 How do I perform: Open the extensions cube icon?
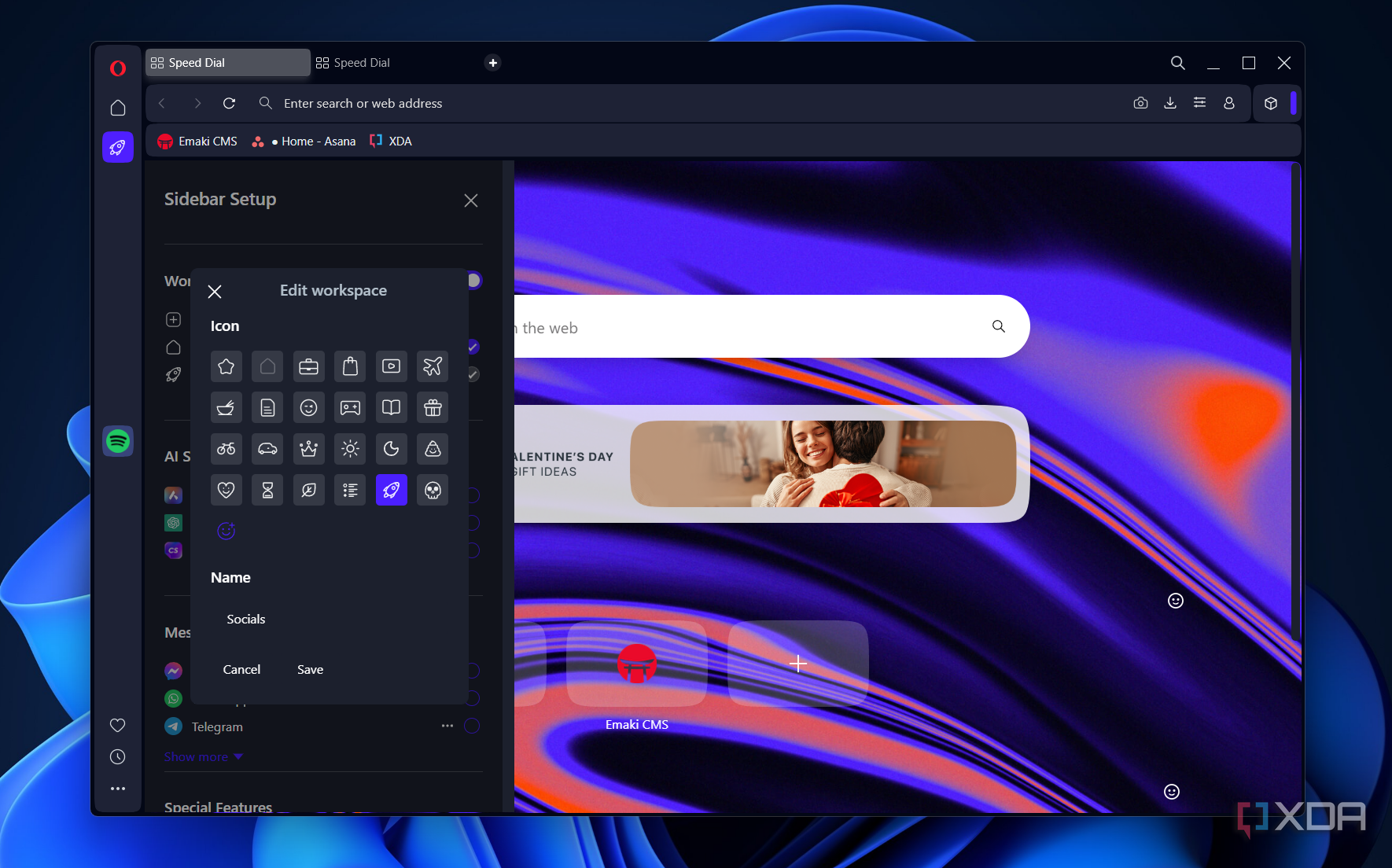click(1271, 103)
